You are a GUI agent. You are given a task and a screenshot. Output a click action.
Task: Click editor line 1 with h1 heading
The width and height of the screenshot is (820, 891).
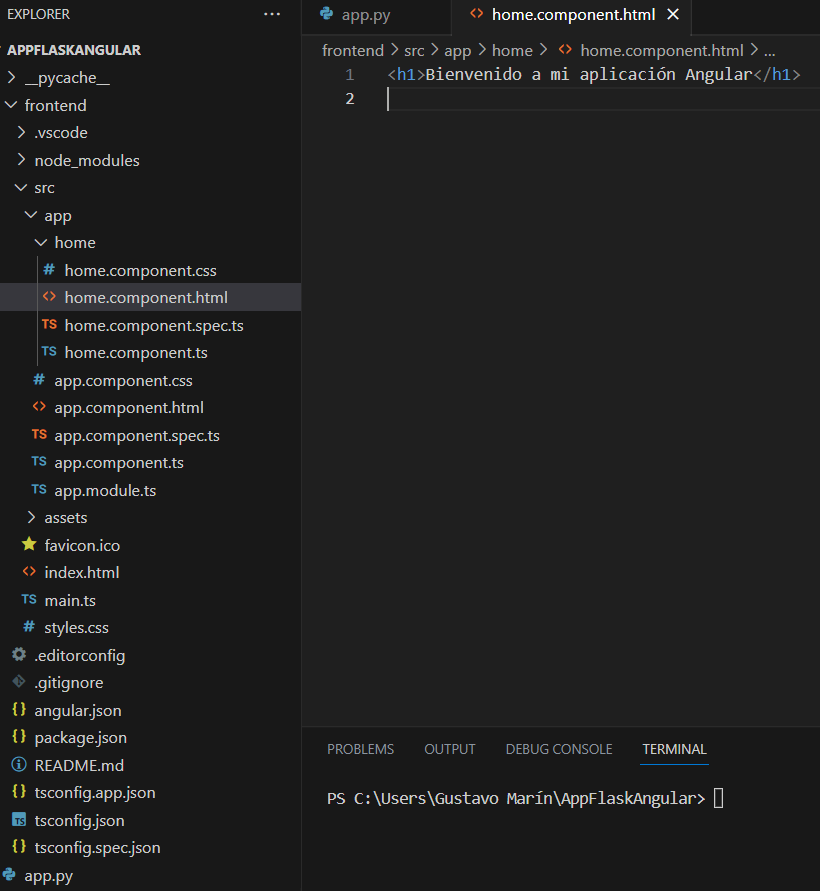[594, 74]
